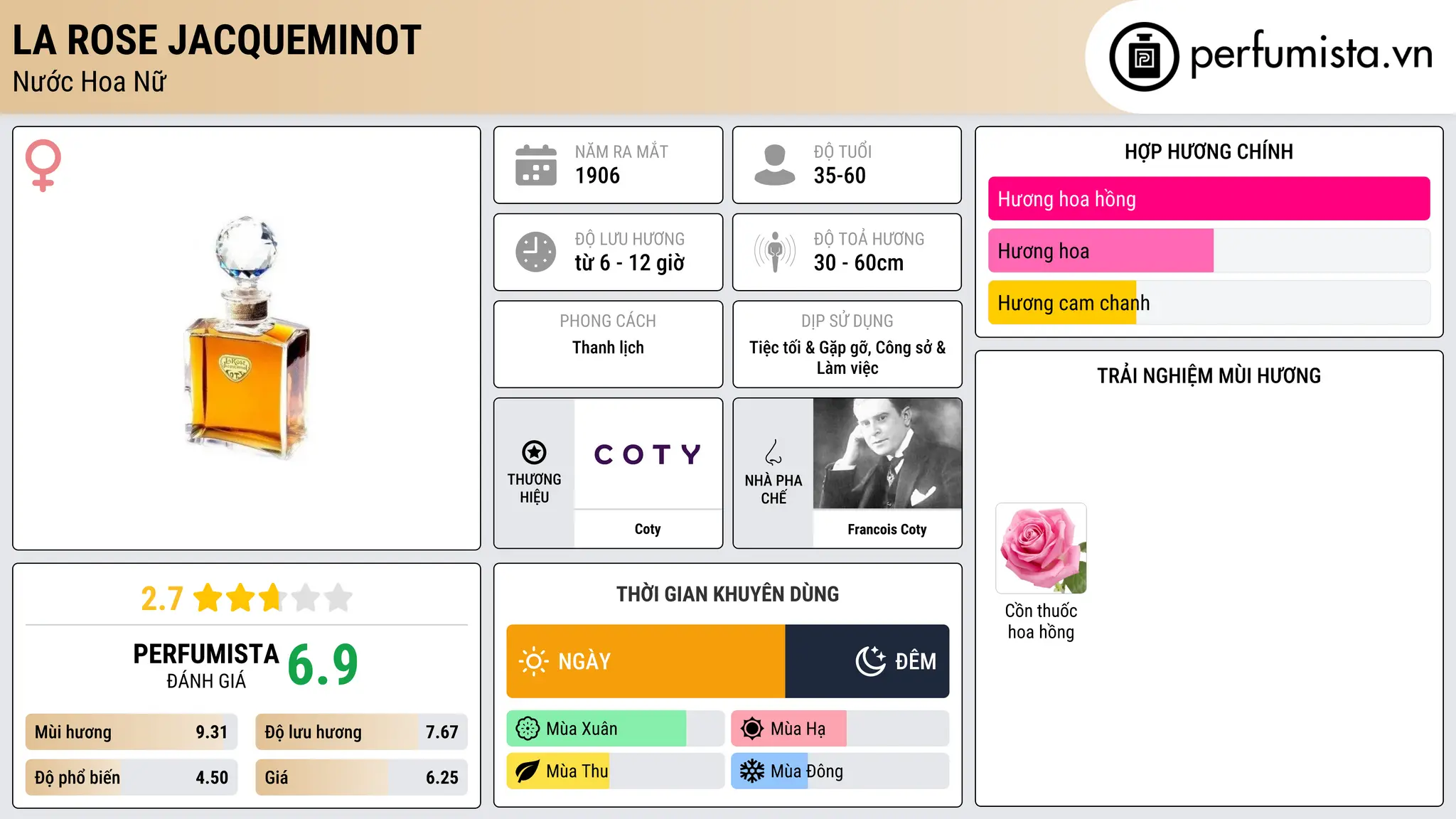Click the Coty brand name label
1456x819 pixels.
[x=648, y=529]
